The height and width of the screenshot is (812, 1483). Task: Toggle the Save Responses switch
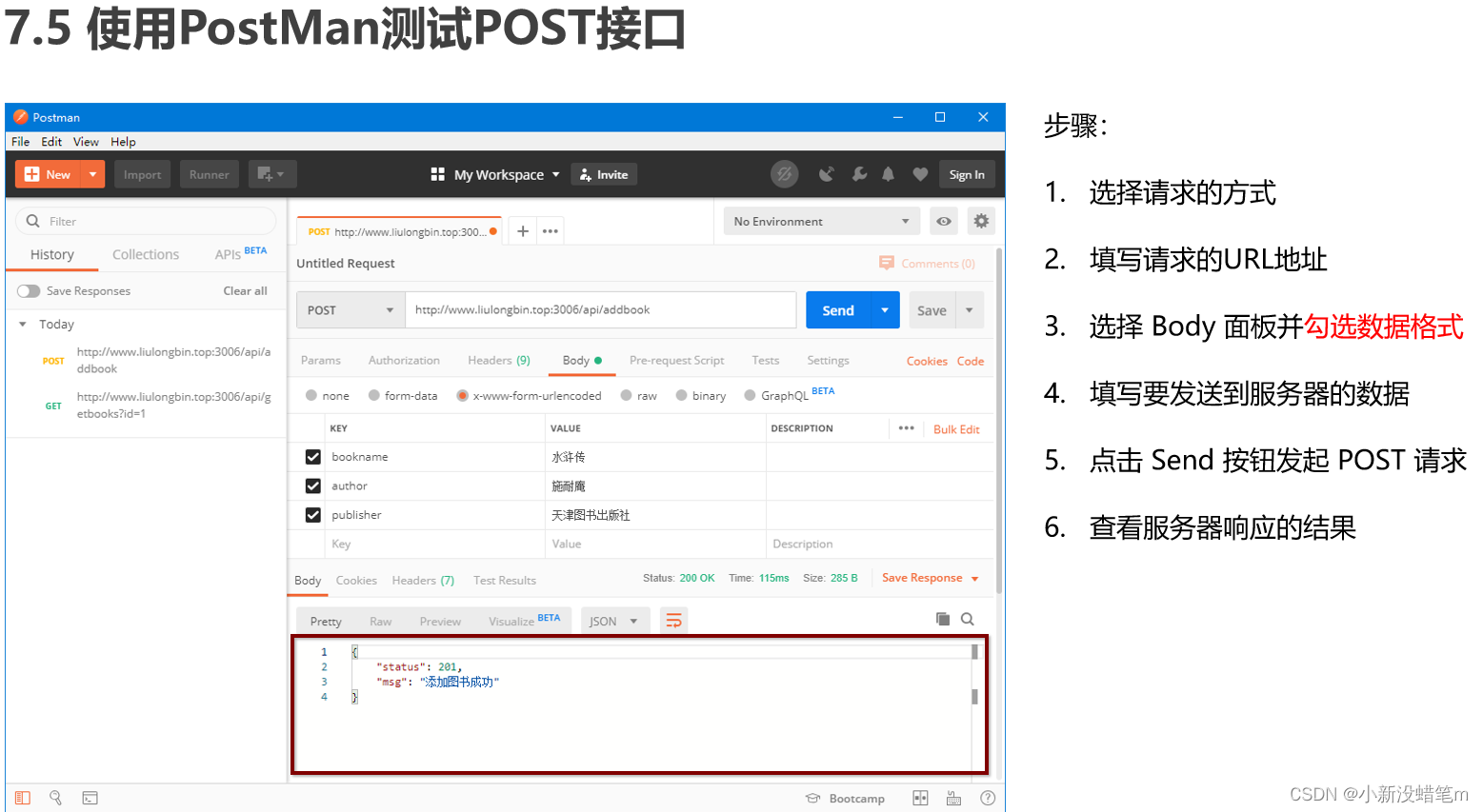click(x=29, y=291)
